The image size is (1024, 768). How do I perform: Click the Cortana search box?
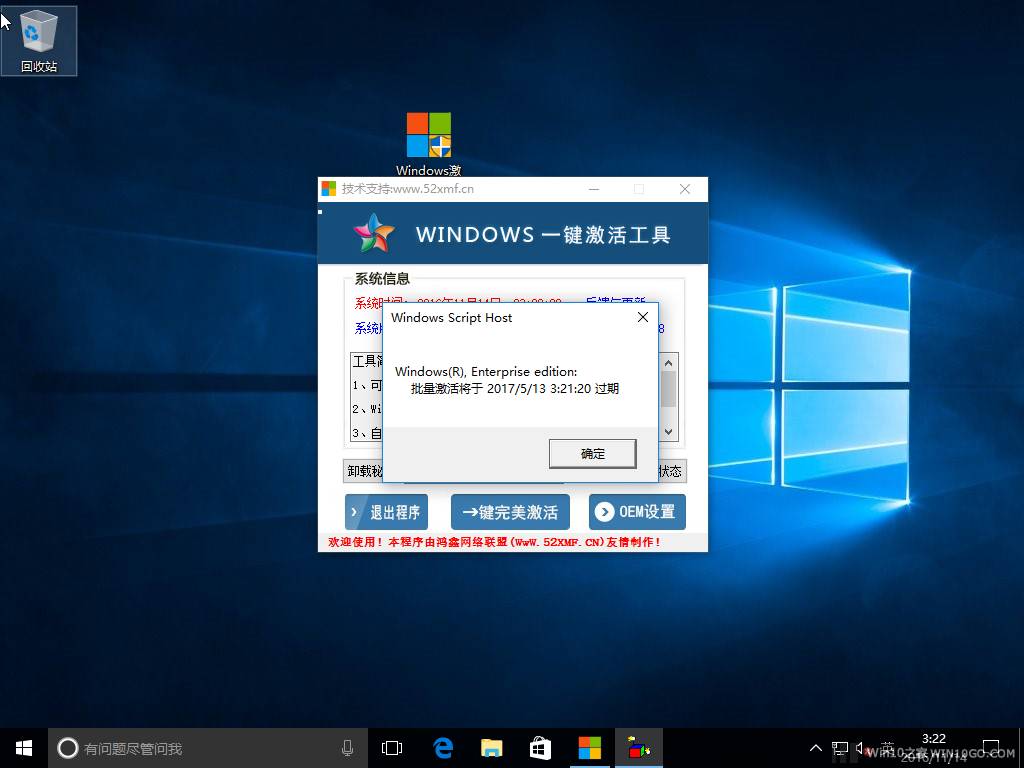coord(206,748)
